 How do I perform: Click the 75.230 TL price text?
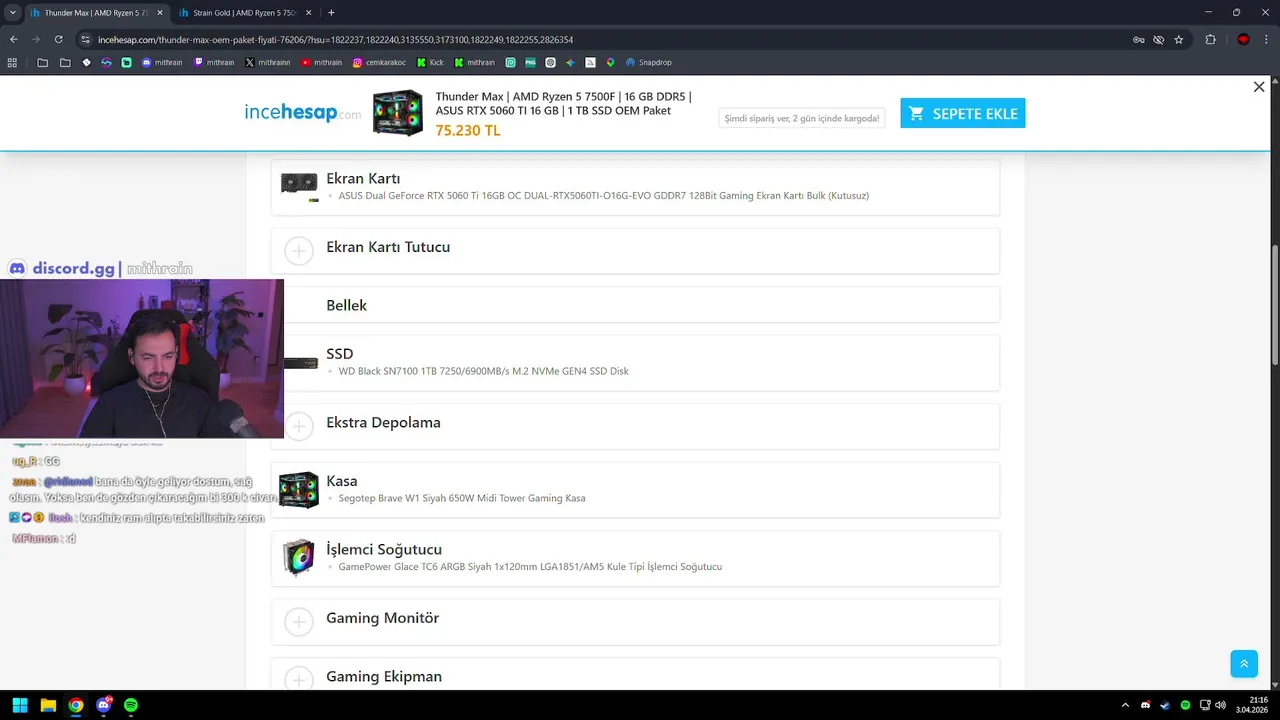(x=468, y=131)
